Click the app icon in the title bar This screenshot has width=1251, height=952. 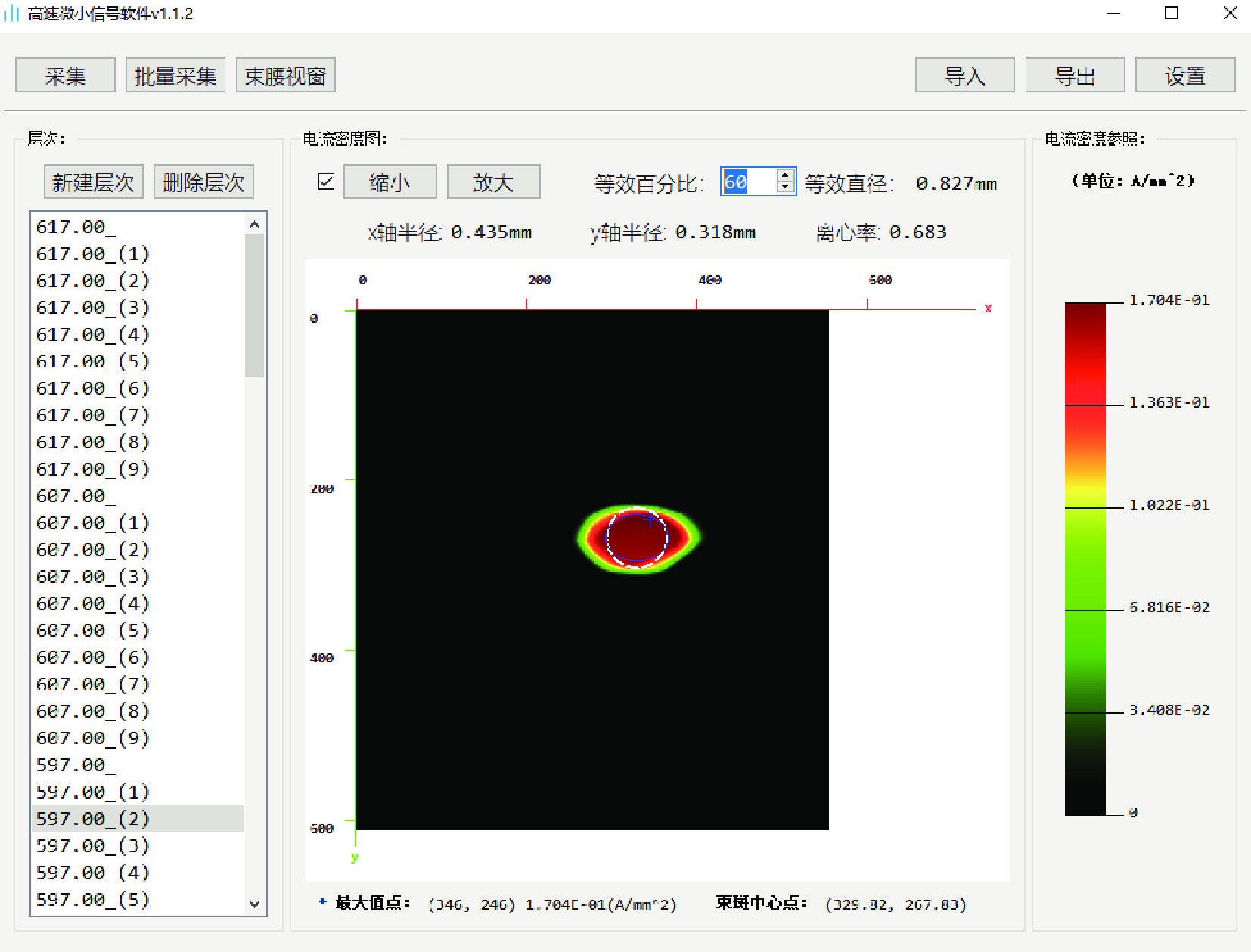pos(11,14)
